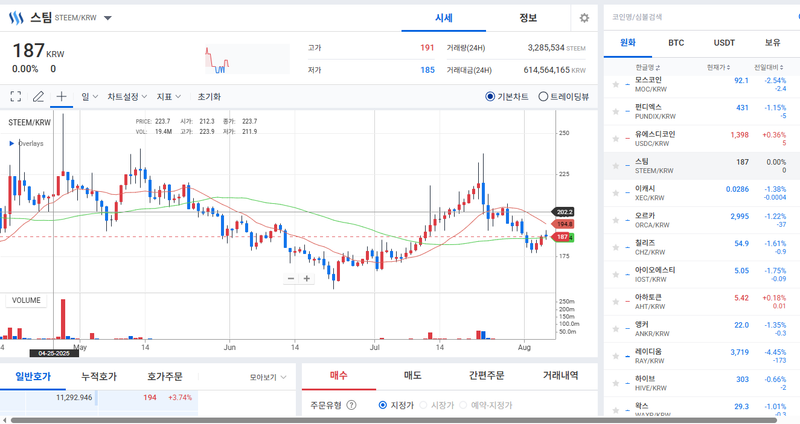The width and height of the screenshot is (800, 424).
Task: Click the help icon next to 주문유형
Action: 351,405
